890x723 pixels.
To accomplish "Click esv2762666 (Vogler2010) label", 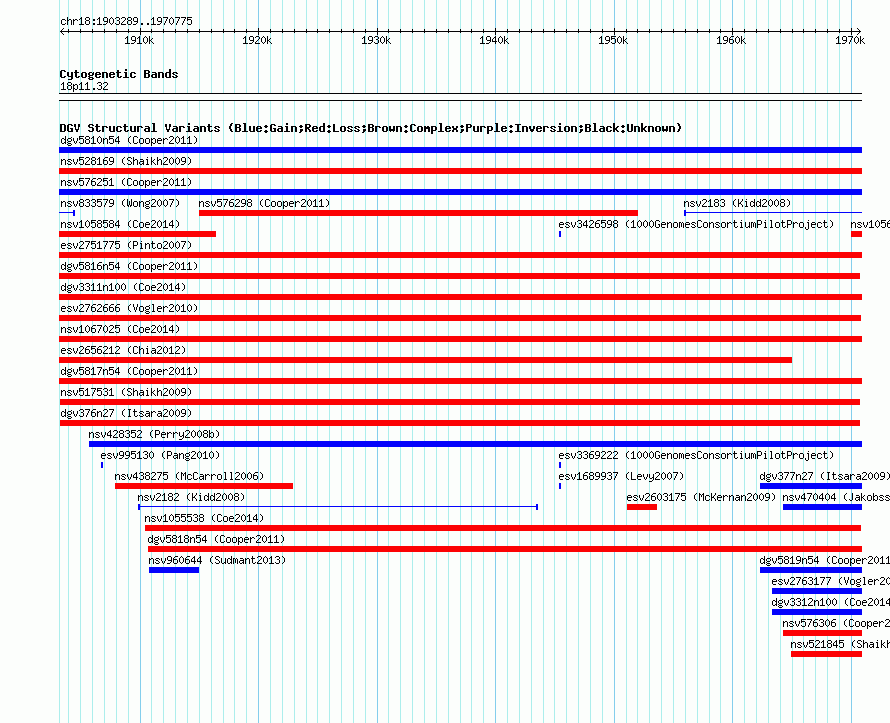I will (x=129, y=308).
